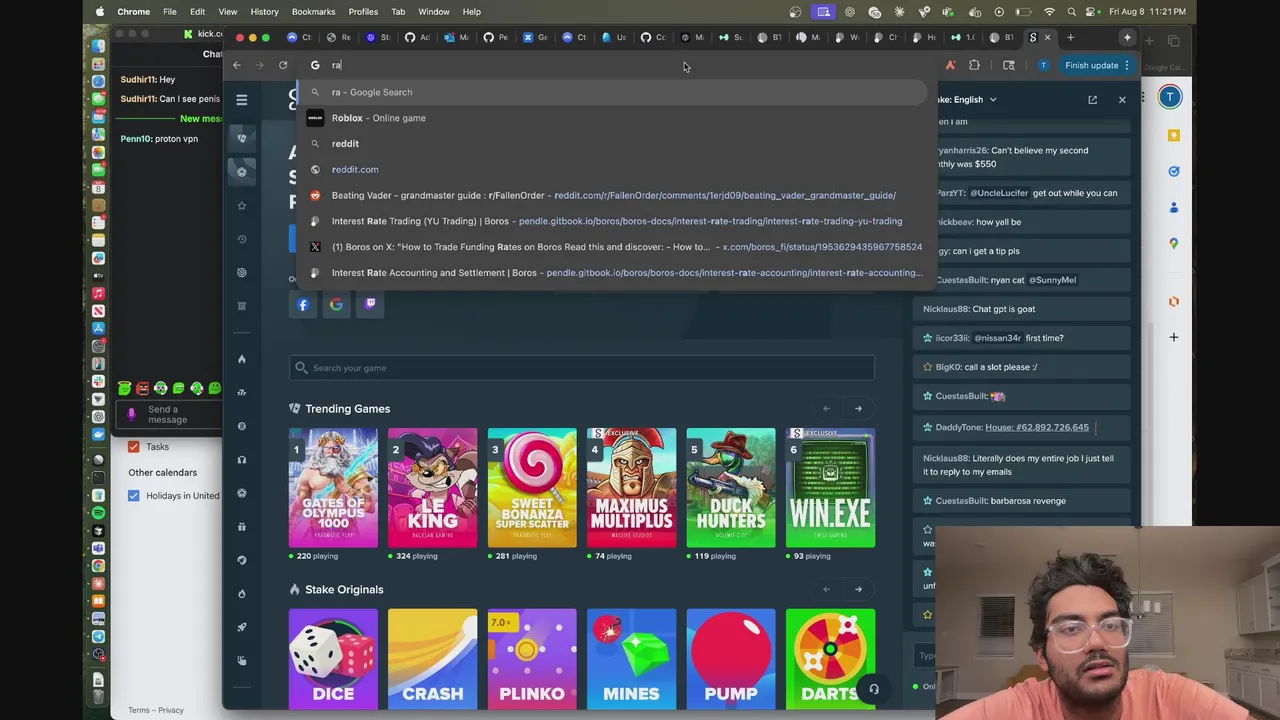1280x720 pixels.
Task: Open the Plinko originals game tile
Action: (x=532, y=659)
